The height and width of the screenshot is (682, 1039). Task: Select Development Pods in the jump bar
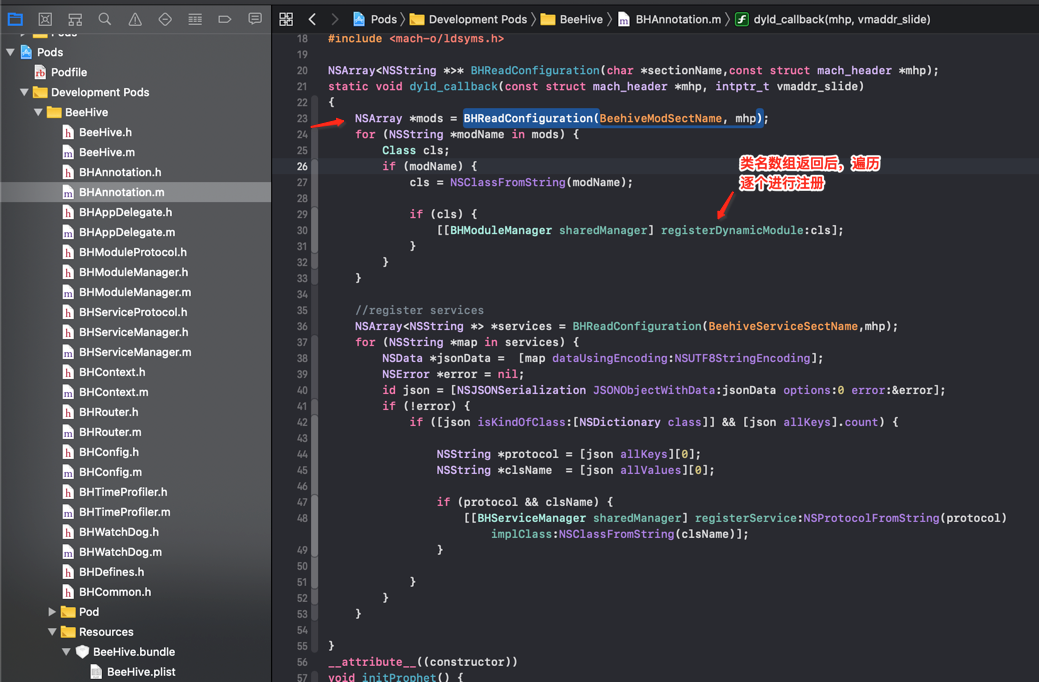(478, 19)
